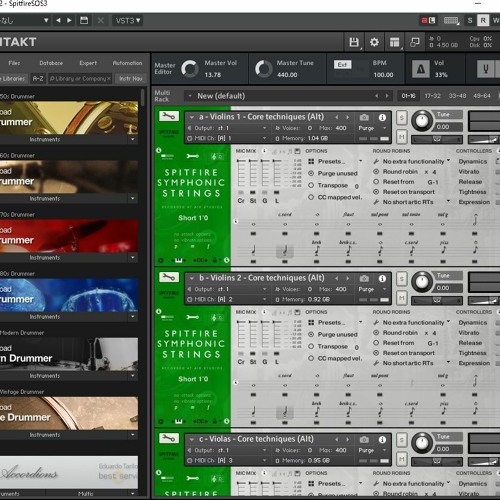Image resolution: width=500 pixels, height=500 pixels.
Task: Click next preset arrow on Violins 1 header
Action: [347, 117]
